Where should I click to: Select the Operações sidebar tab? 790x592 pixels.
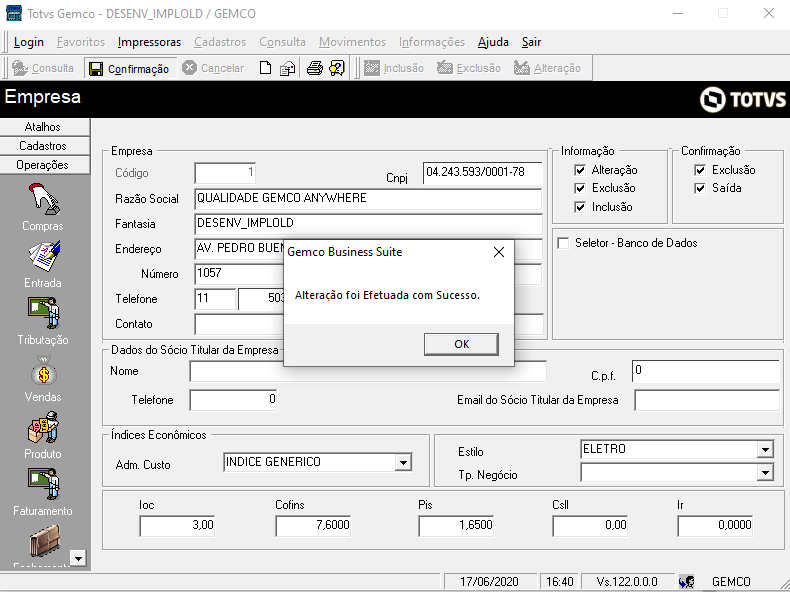point(45,165)
